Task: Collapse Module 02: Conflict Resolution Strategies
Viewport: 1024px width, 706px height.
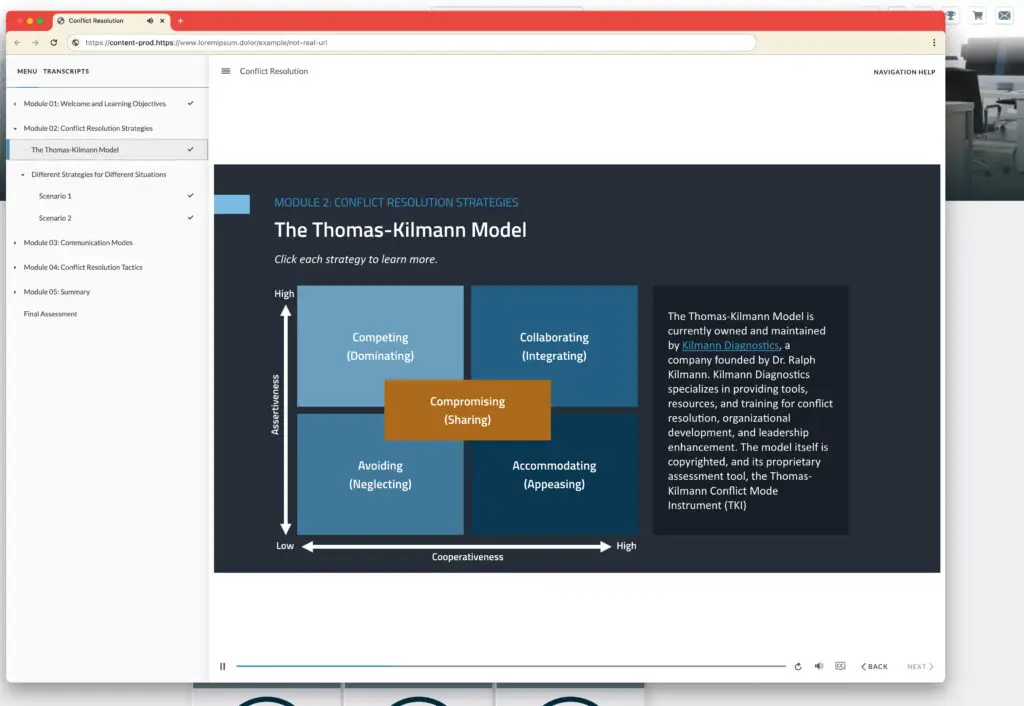Action: pos(15,129)
